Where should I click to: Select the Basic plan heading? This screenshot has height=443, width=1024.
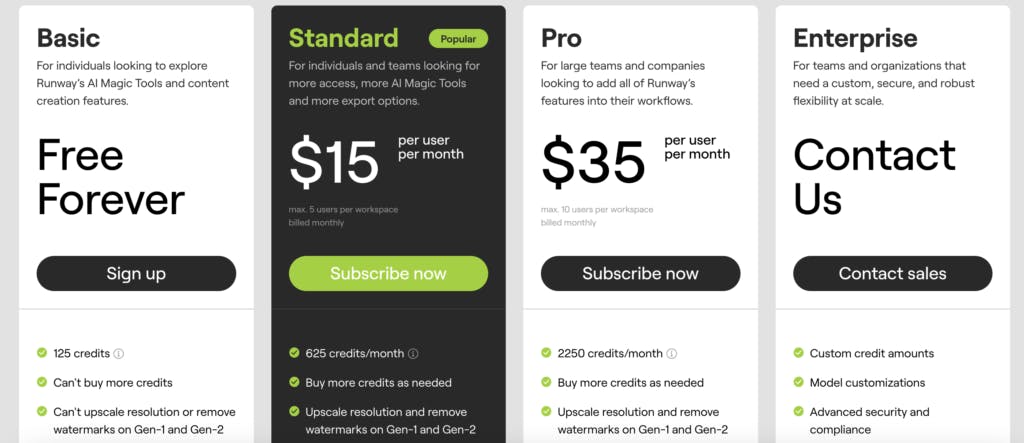click(68, 38)
